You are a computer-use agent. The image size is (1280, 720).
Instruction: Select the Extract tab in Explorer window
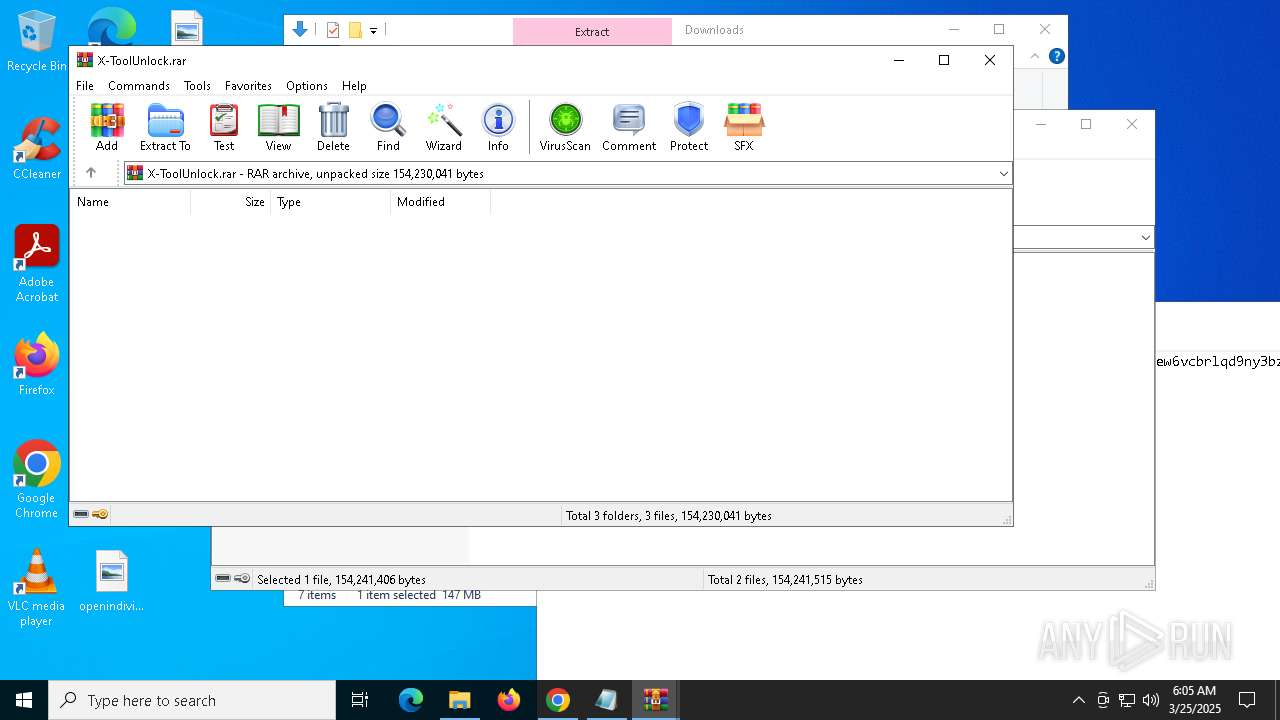592,32
